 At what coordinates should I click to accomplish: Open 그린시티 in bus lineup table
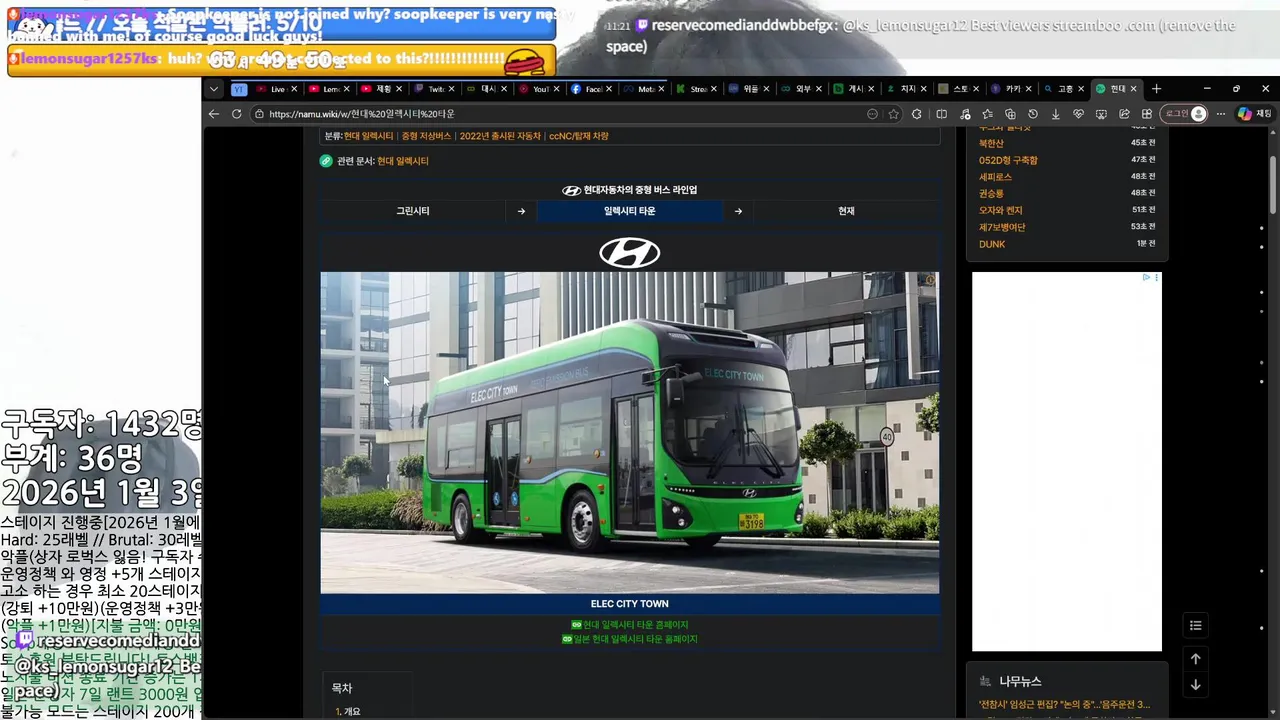click(x=413, y=211)
